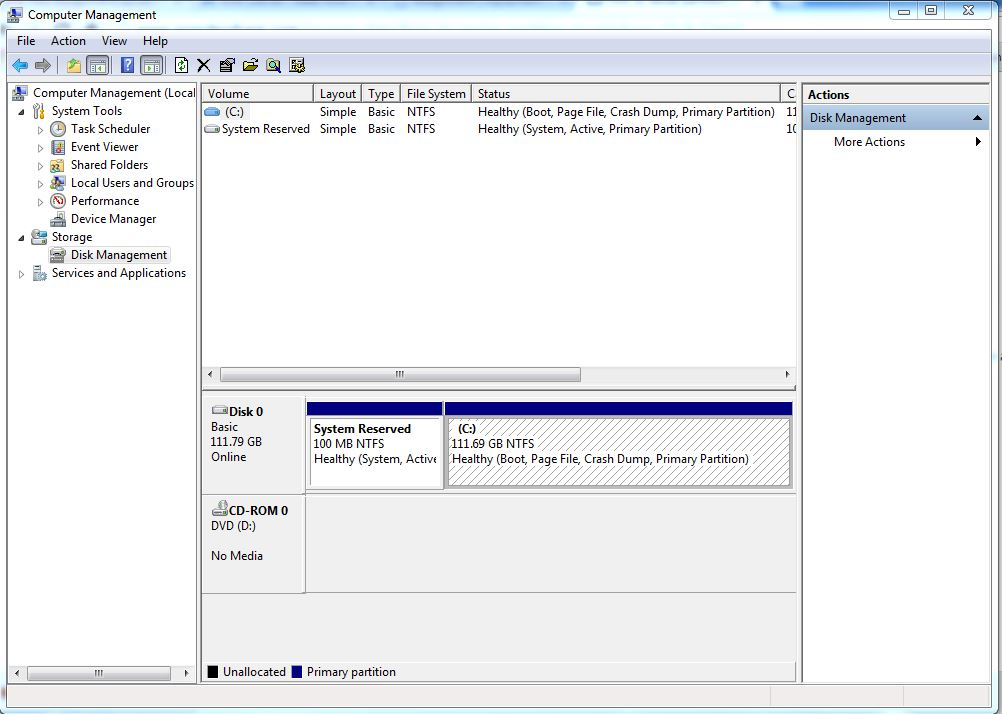Click the Back arrow toolbar icon

coord(20,66)
